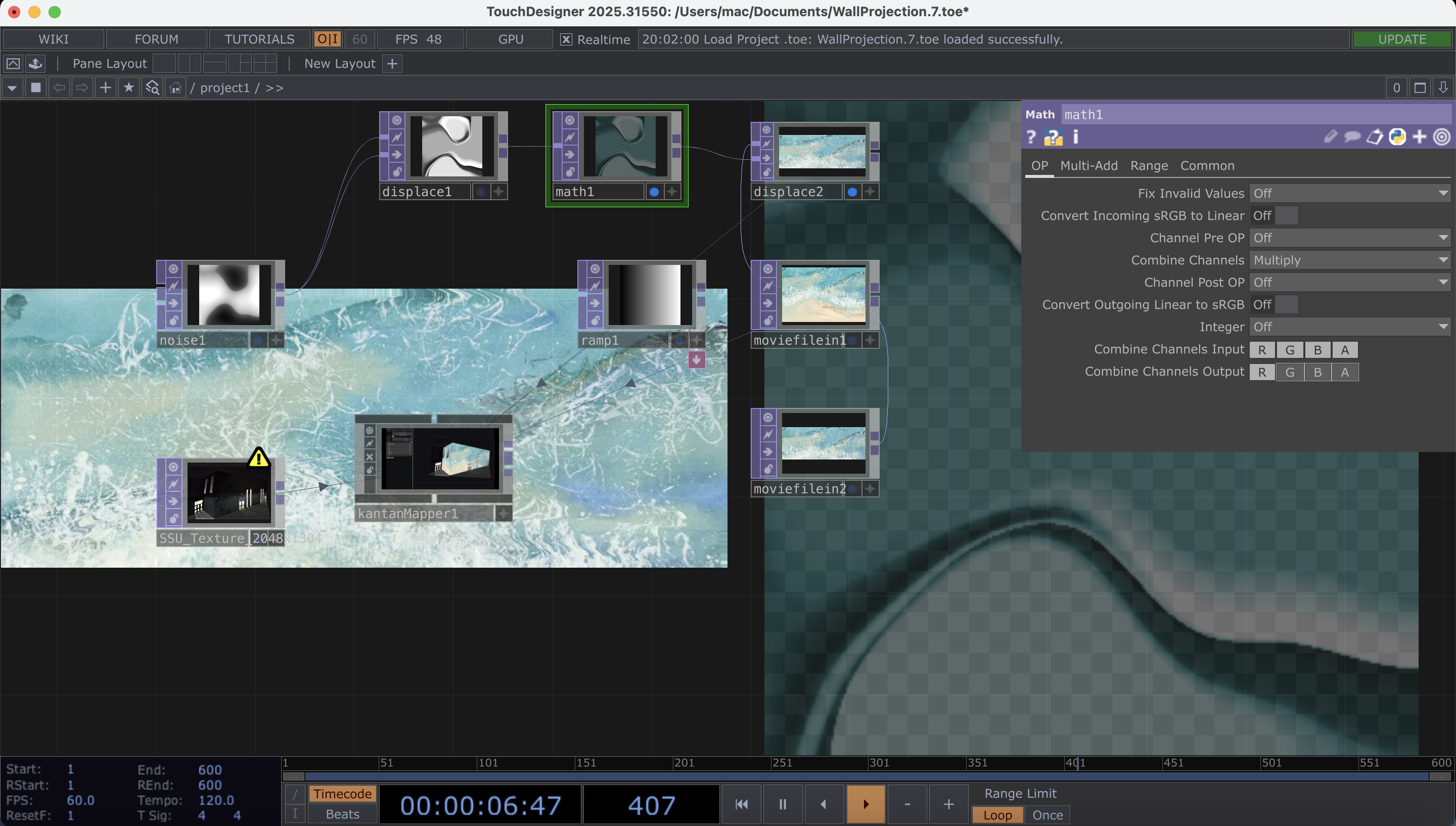The image size is (1456, 826).
Task: Open the Range parameter tab
Action: click(1149, 165)
